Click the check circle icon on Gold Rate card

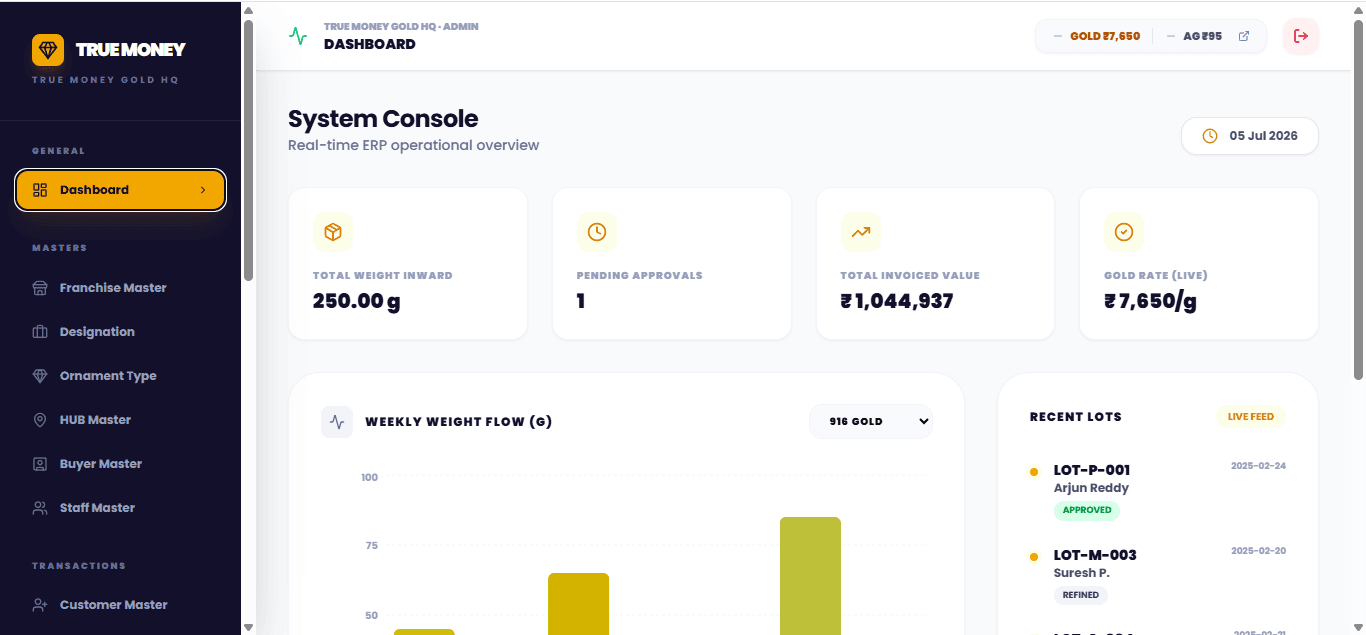pyautogui.click(x=1124, y=232)
